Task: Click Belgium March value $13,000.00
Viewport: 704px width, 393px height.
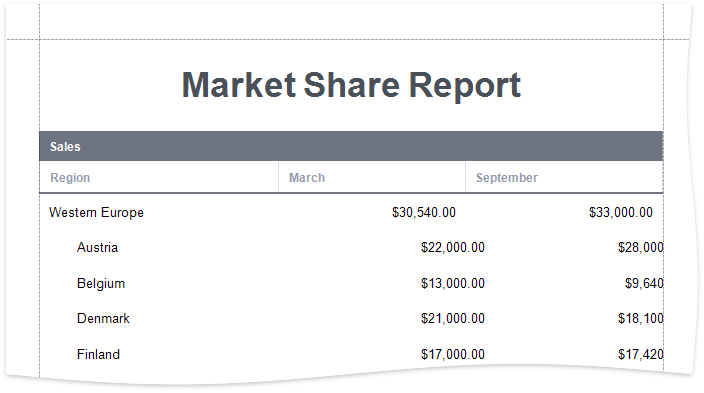Action: [453, 283]
